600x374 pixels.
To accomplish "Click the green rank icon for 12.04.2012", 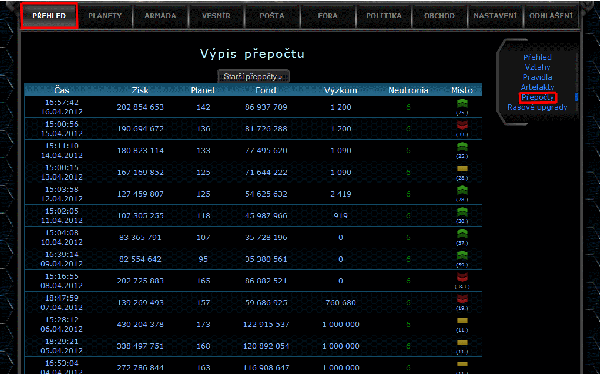I will pos(462,190).
